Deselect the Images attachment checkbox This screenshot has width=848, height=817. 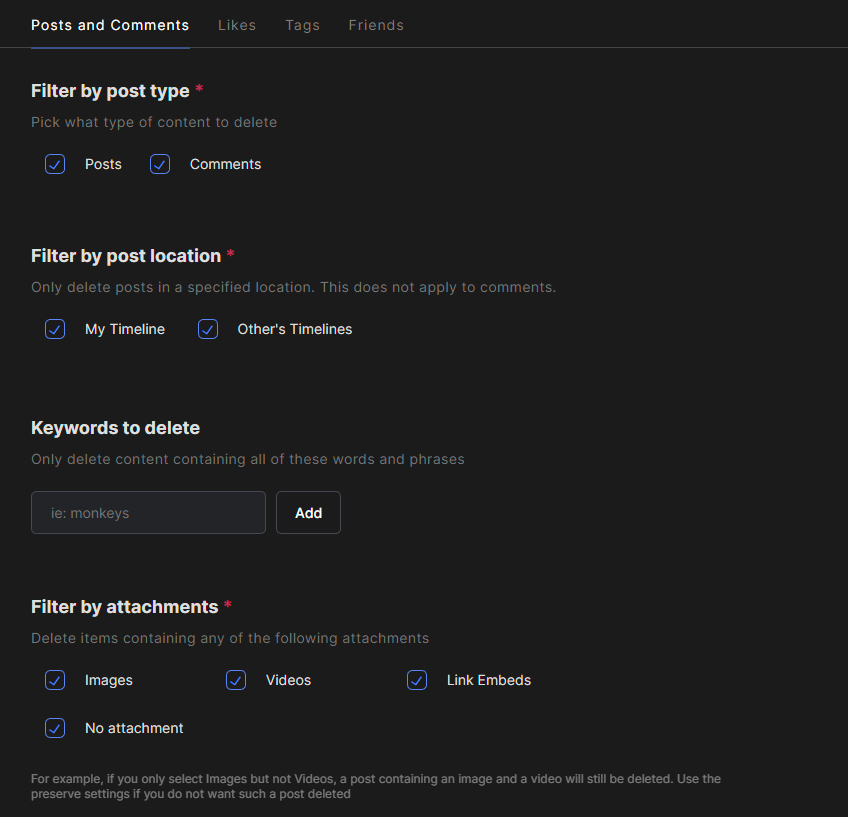(55, 680)
